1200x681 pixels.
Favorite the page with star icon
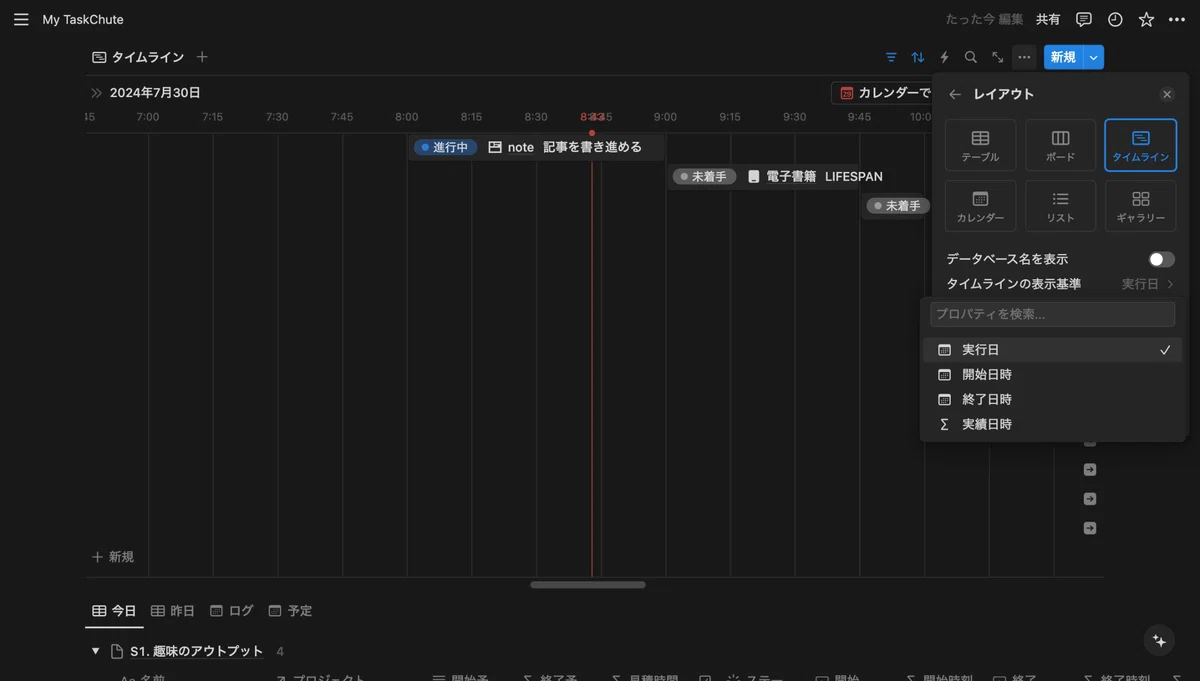coord(1146,19)
